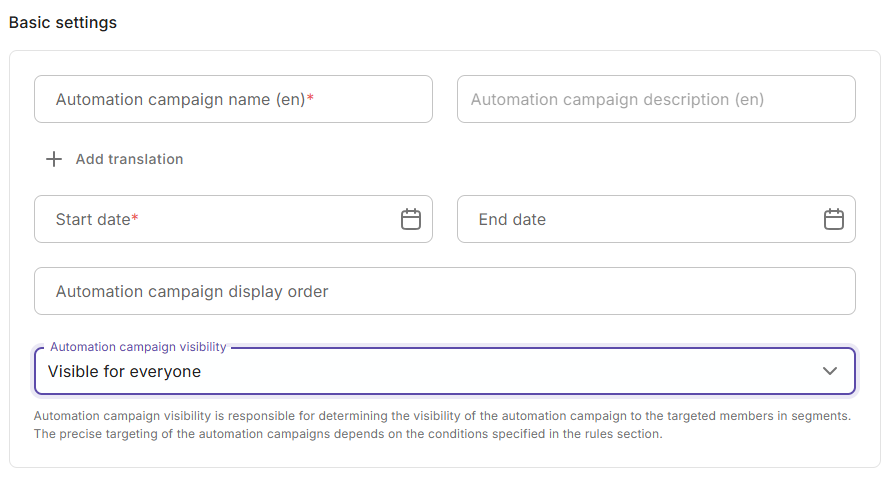Viewport: 887px width, 479px height.
Task: Click the 'Automation campaign visibility' floating label
Action: coord(138,347)
